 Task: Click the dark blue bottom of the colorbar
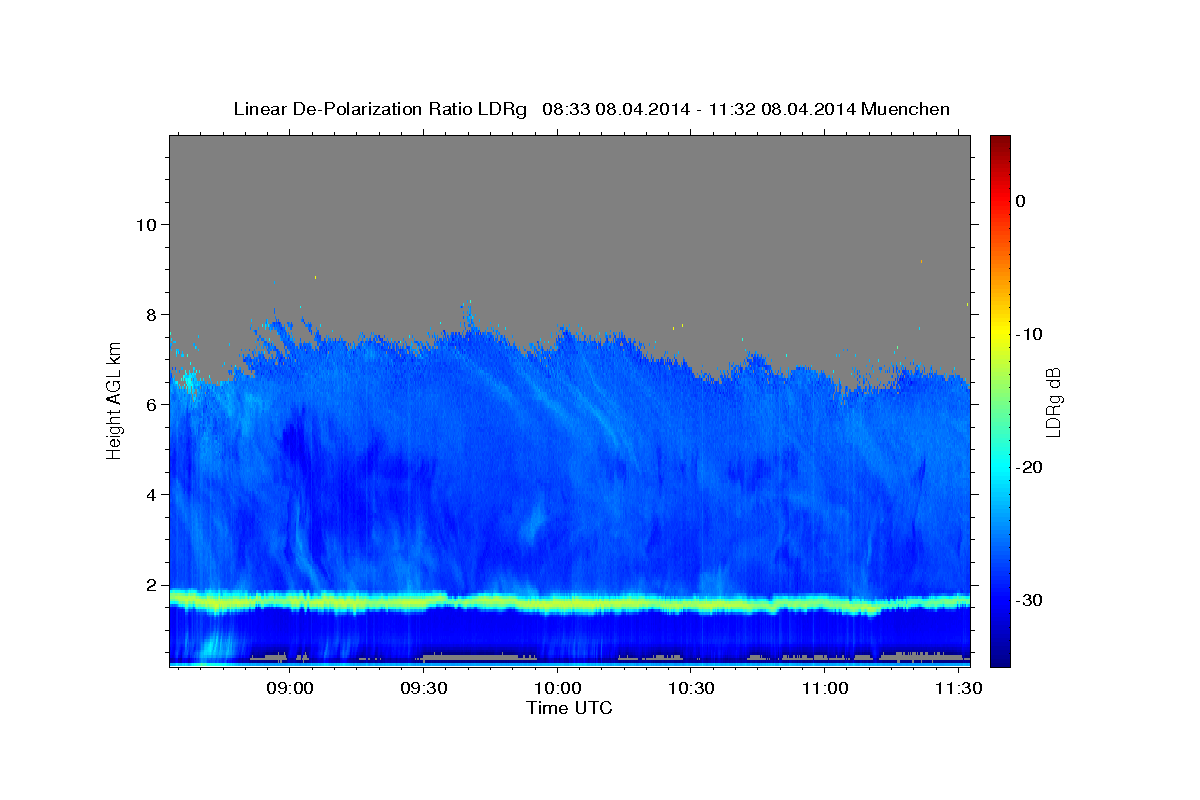point(999,650)
